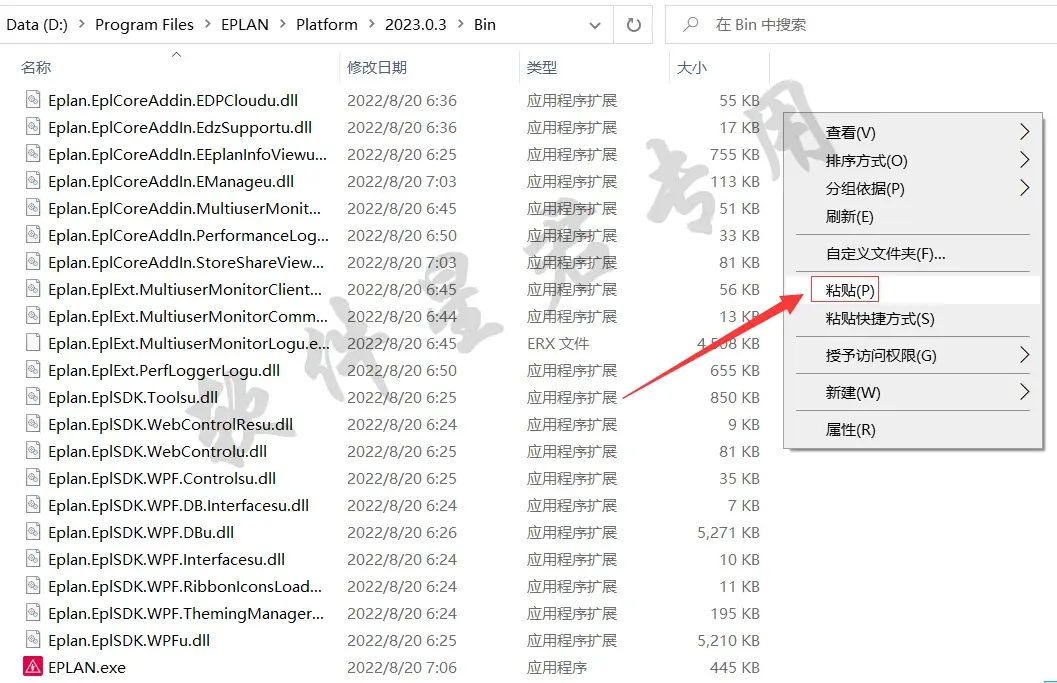Viewport: 1057px width, 683px height.
Task: Click the 在 Bin 中搜索 search field
Action: point(861,25)
